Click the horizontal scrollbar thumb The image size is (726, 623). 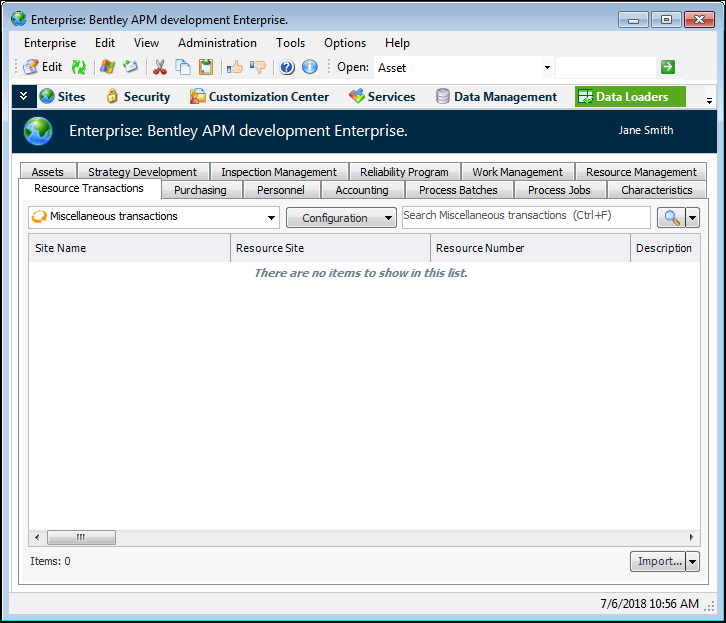coord(81,537)
